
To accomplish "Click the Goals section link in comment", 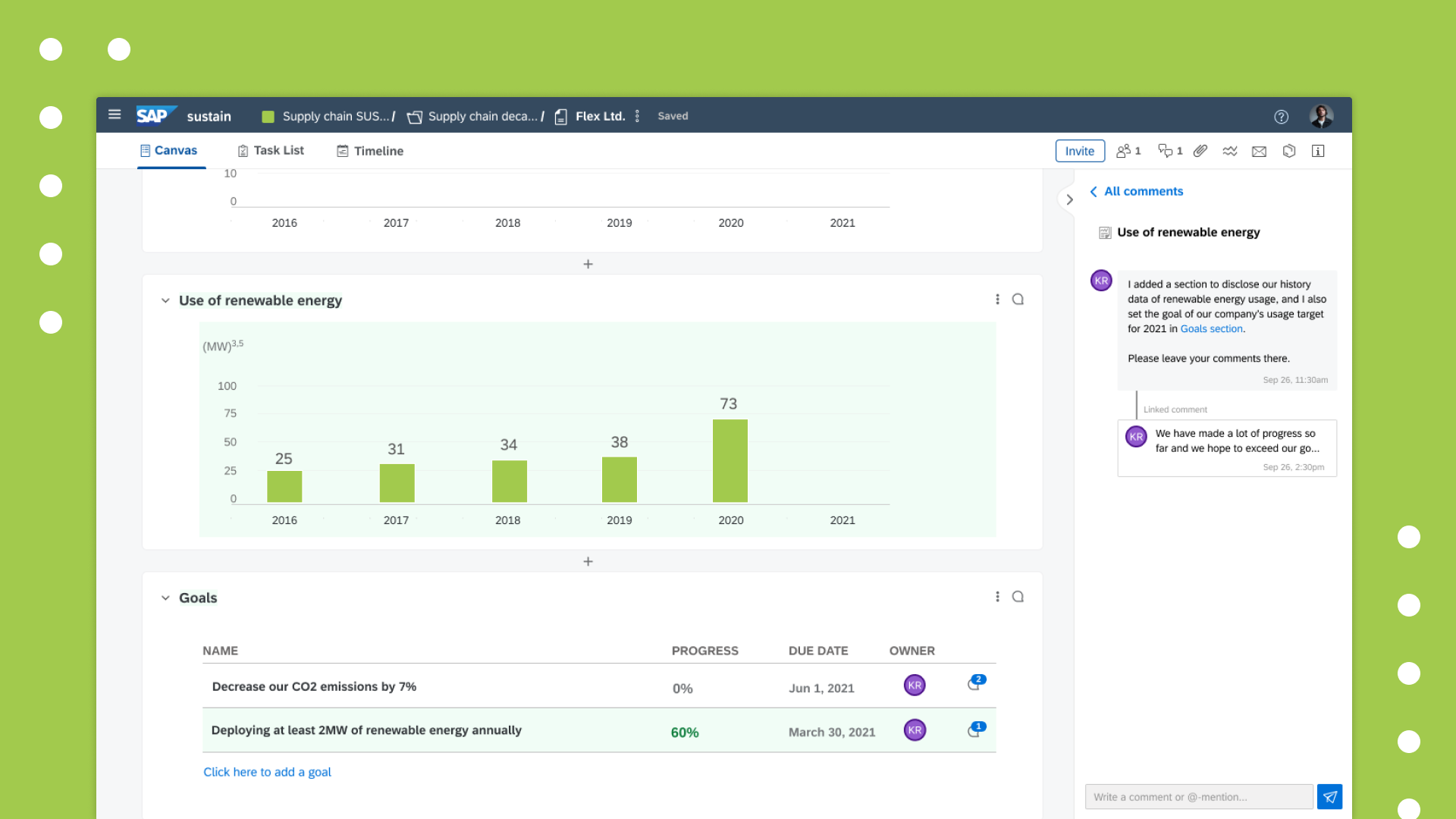I will 1211,328.
